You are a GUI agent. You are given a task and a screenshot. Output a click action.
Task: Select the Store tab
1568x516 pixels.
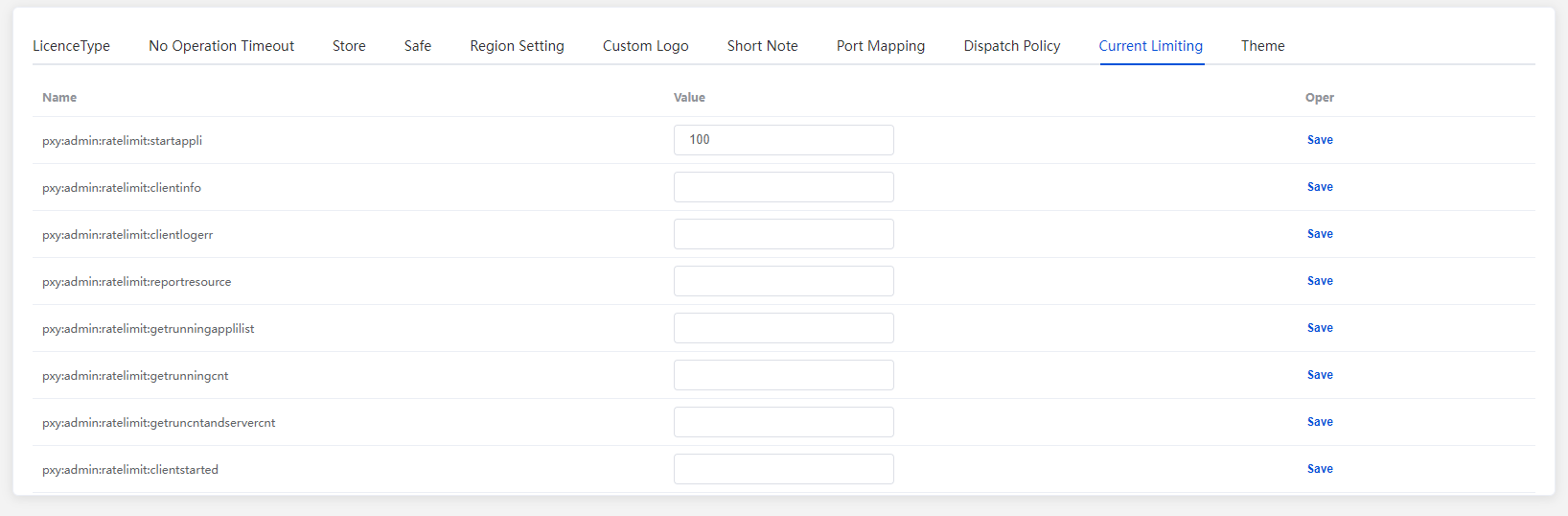(x=349, y=46)
